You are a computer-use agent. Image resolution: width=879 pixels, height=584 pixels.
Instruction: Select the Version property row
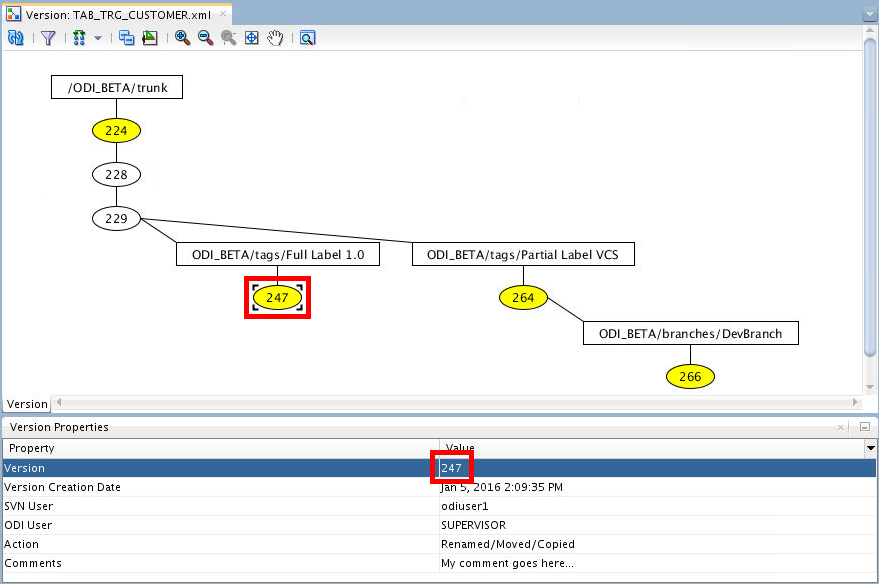click(x=440, y=468)
